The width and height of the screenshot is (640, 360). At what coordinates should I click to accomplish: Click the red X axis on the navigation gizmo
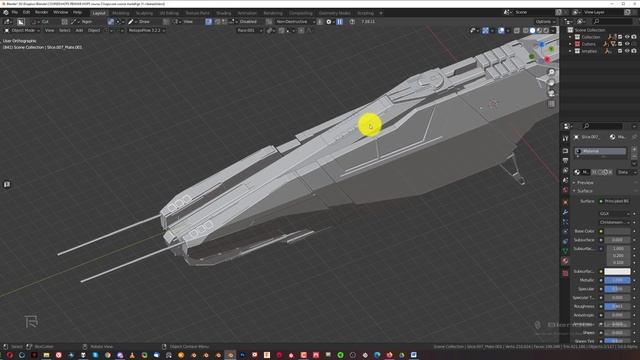pos(547,60)
